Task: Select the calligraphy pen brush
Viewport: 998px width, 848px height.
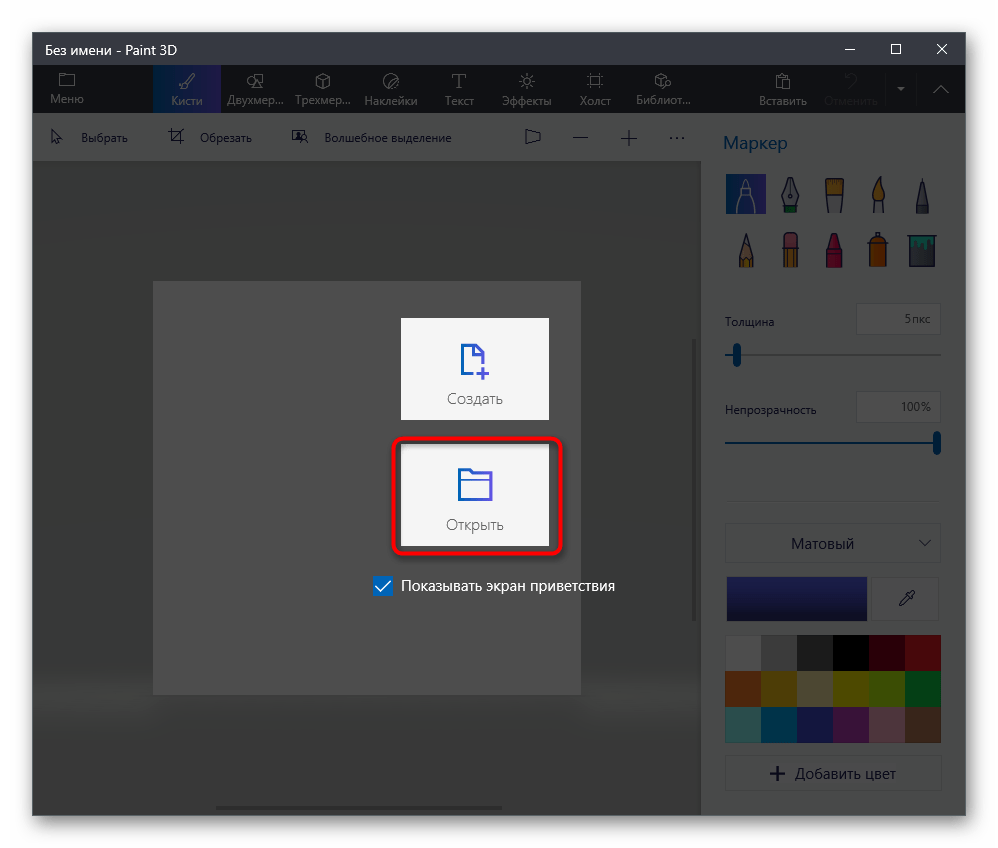Action: (x=790, y=194)
